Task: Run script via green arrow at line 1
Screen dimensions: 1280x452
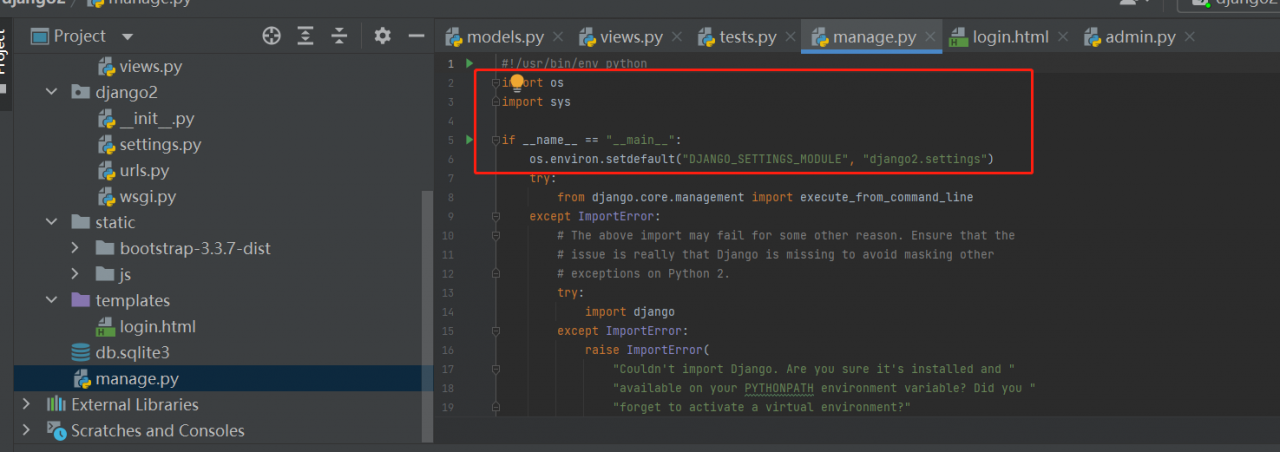Action: click(x=469, y=63)
